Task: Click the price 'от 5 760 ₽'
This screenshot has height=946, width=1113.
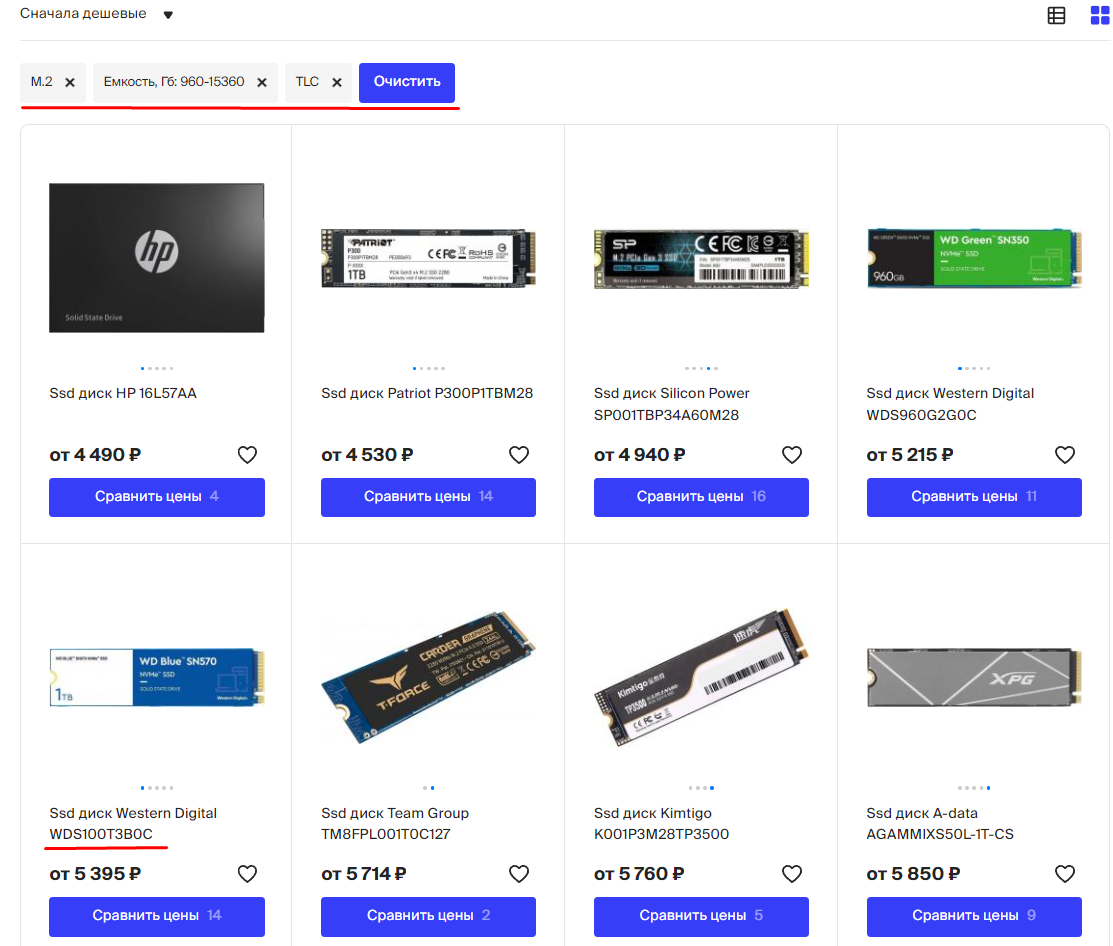Action: click(639, 874)
